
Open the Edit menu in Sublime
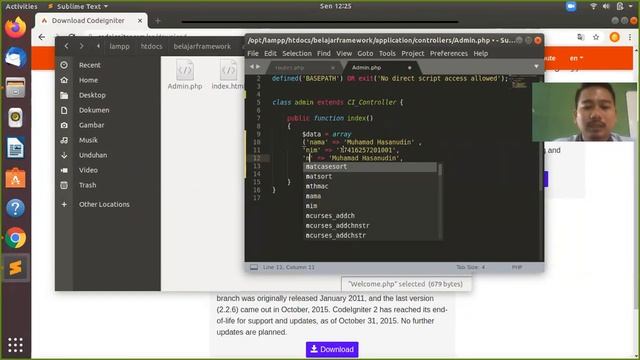pos(270,53)
